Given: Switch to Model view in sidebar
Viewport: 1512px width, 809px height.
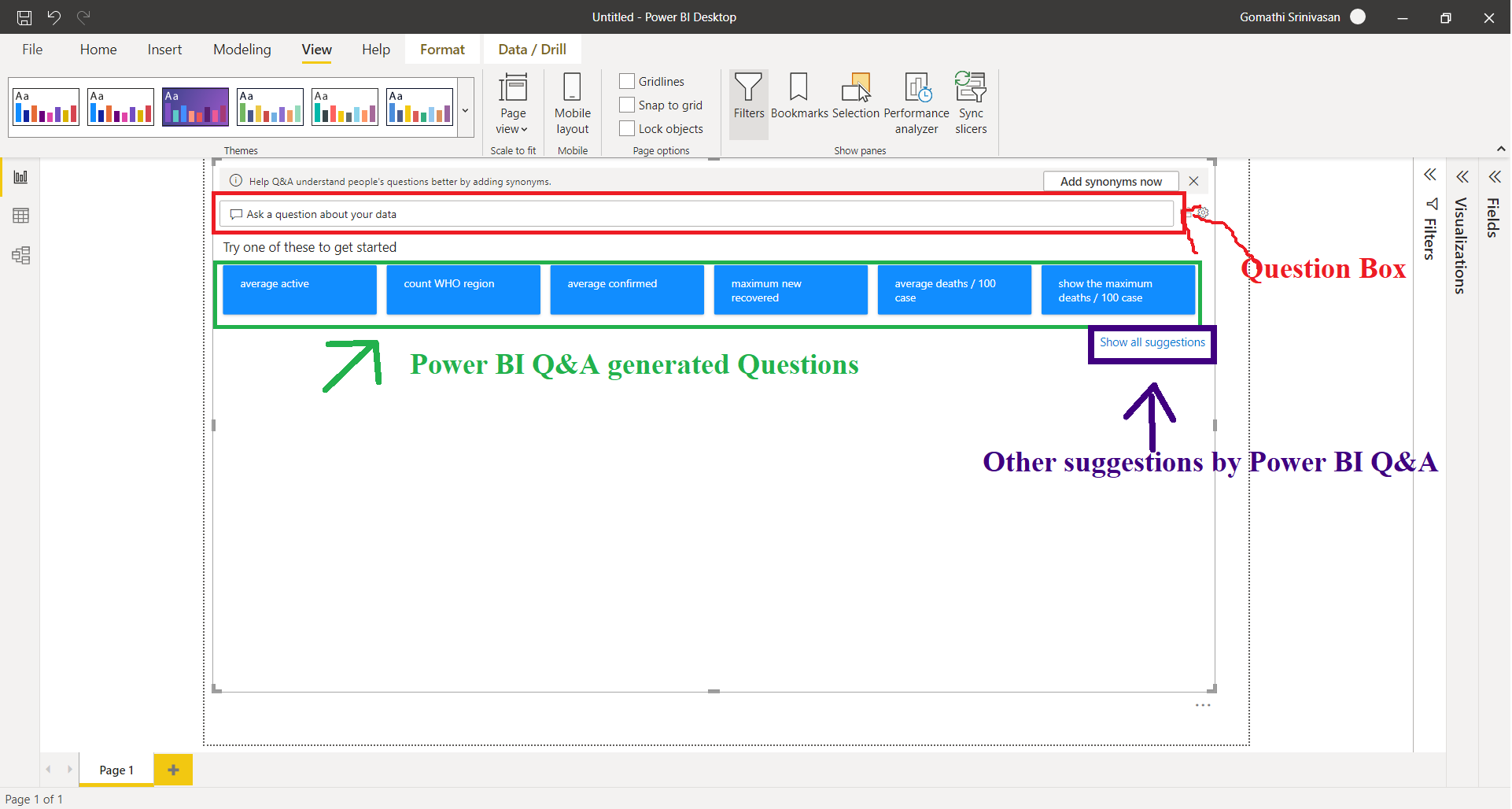Looking at the screenshot, I should [x=21, y=255].
